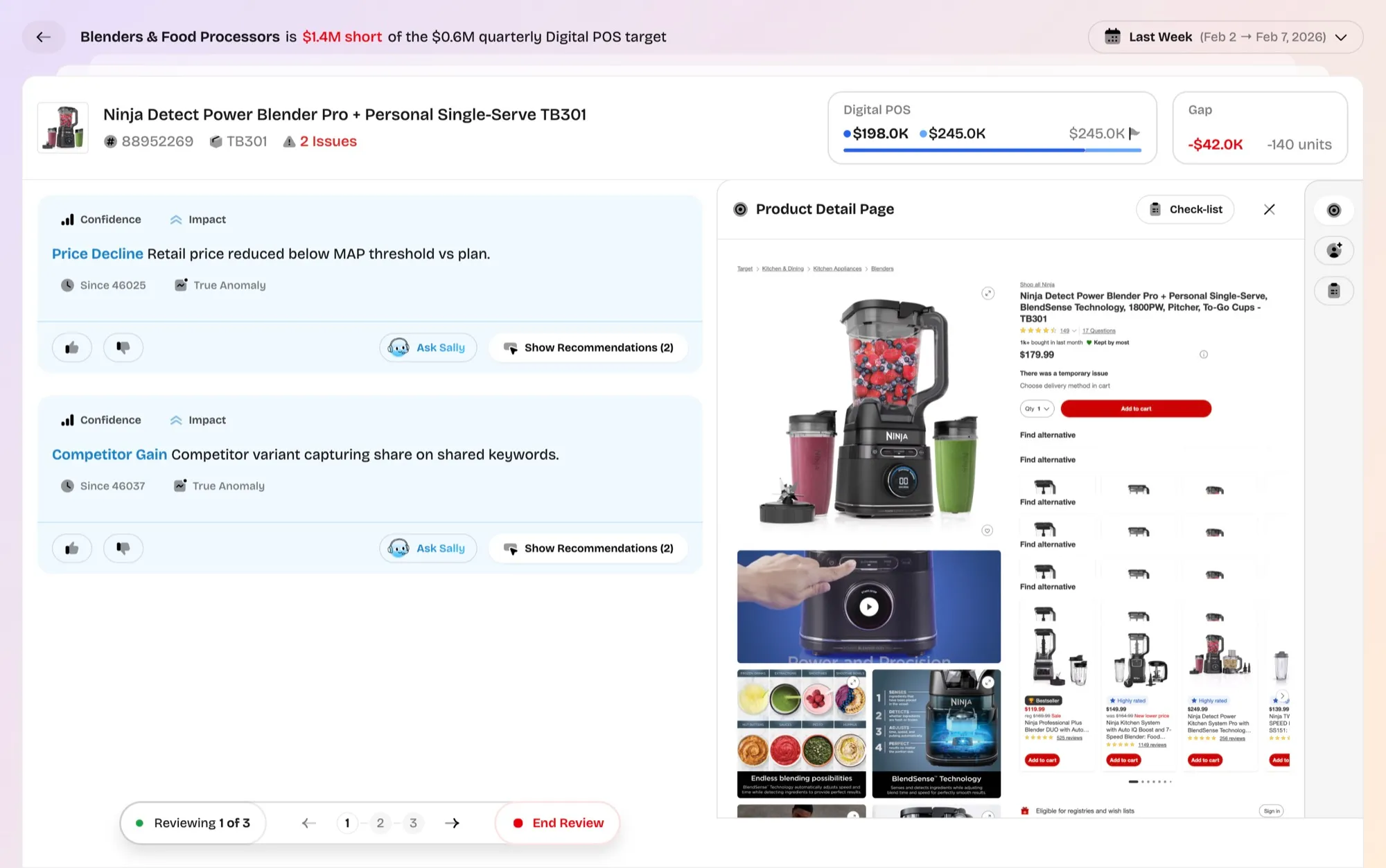This screenshot has height=868, width=1386.
Task: Add Ninja Professional Plus Blender DUO to cart
Action: [1042, 760]
